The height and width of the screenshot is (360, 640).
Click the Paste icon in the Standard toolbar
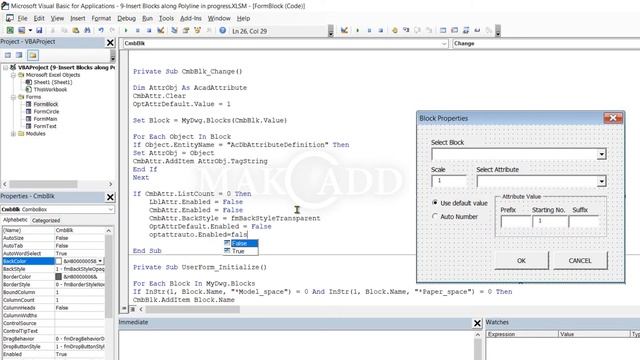tap(76, 30)
